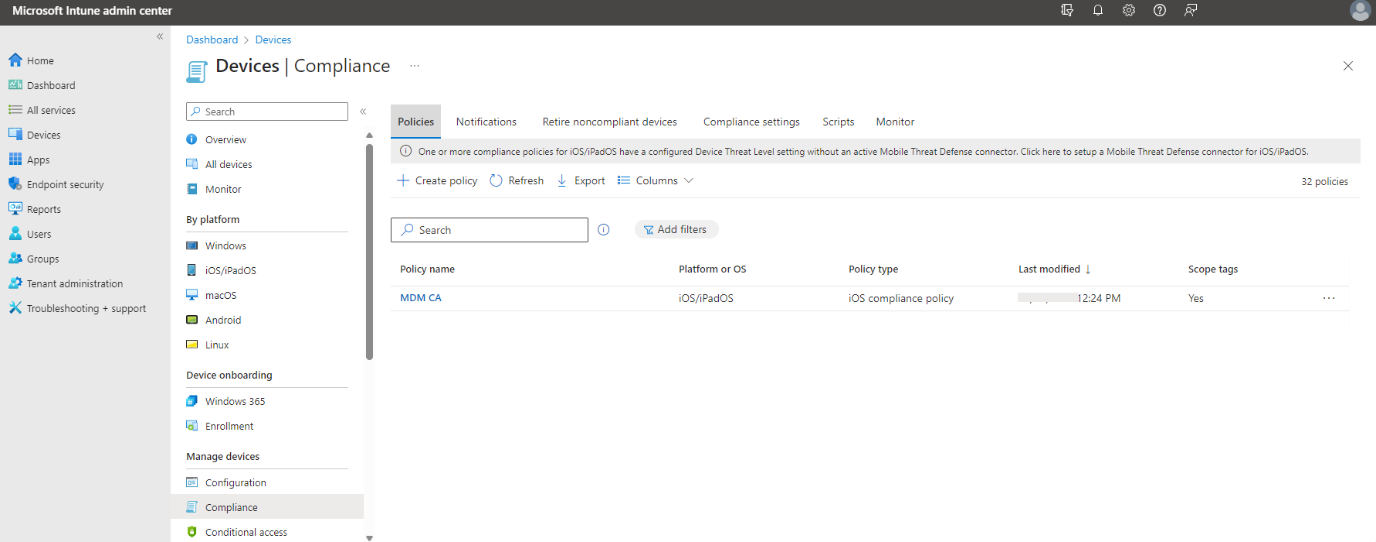Click Create policy

(437, 181)
